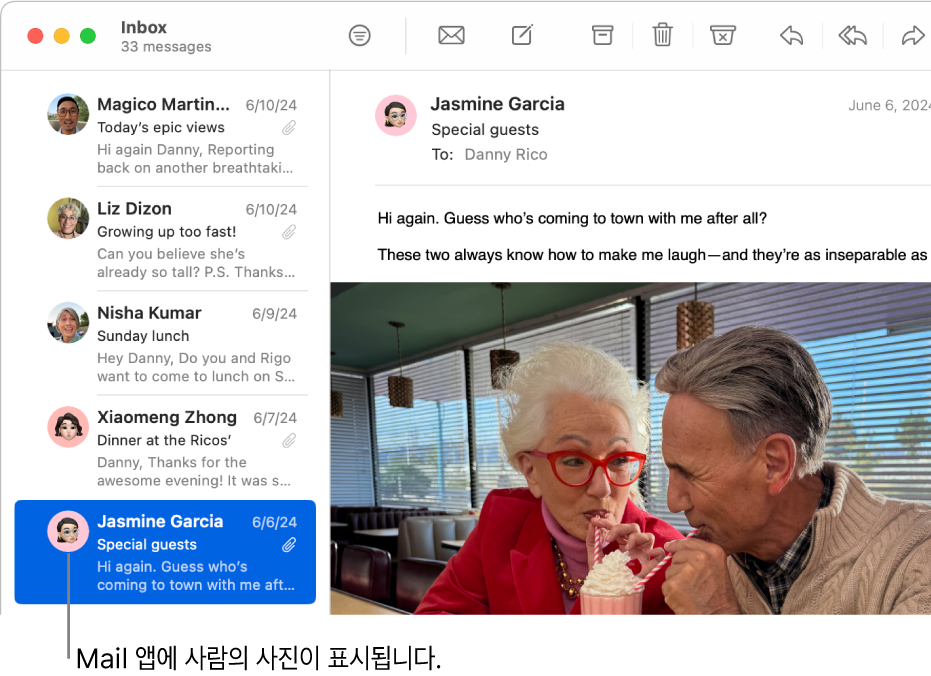931x676 pixels.
Task: Click the Get Mail envelope icon
Action: click(451, 36)
